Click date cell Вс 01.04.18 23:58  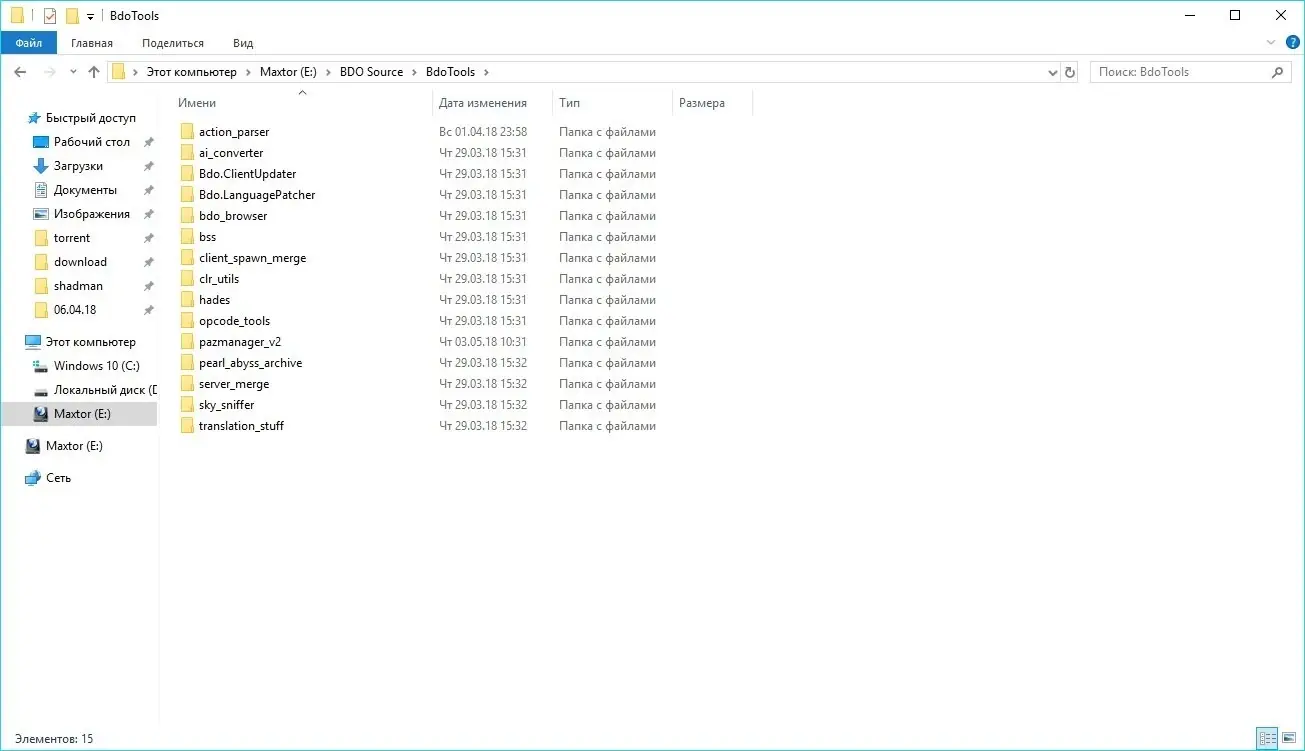click(483, 132)
